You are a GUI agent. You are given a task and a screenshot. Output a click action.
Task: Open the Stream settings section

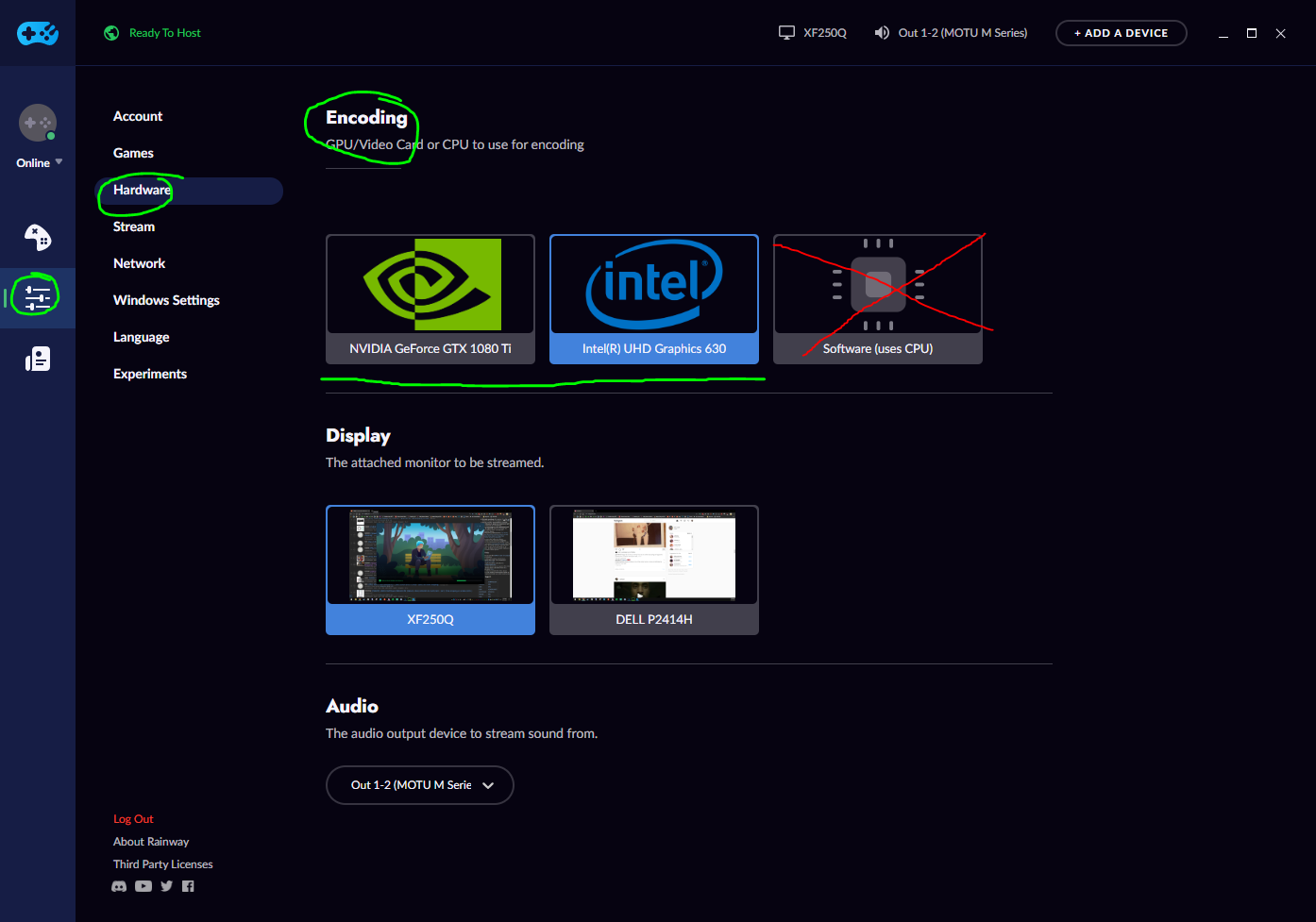(134, 226)
